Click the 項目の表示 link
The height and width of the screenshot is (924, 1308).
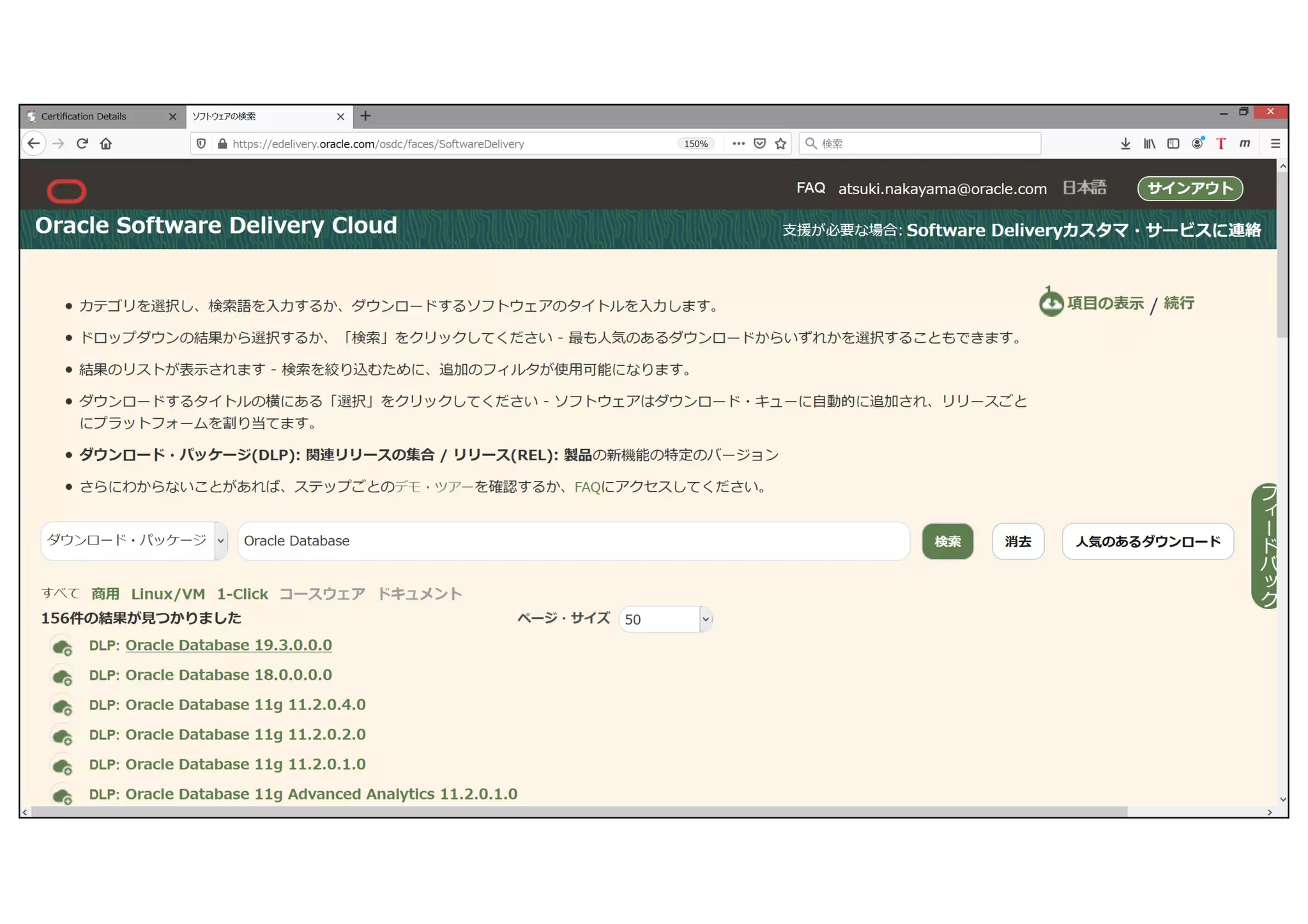(x=1105, y=303)
